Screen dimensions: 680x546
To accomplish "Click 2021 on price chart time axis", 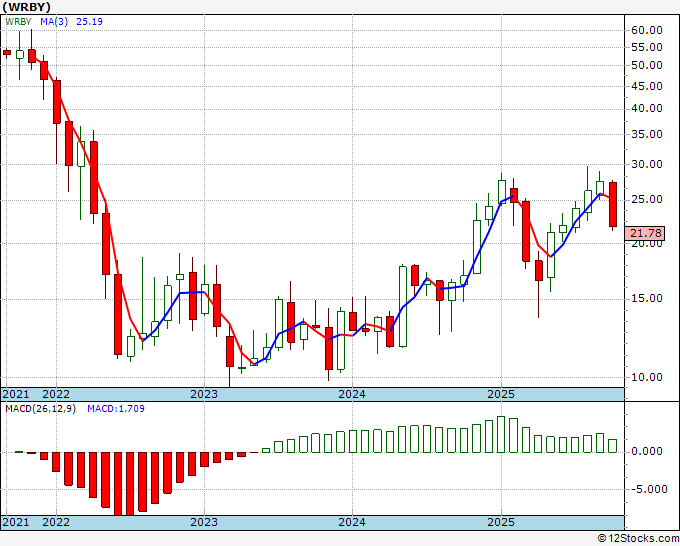I will tap(16, 394).
